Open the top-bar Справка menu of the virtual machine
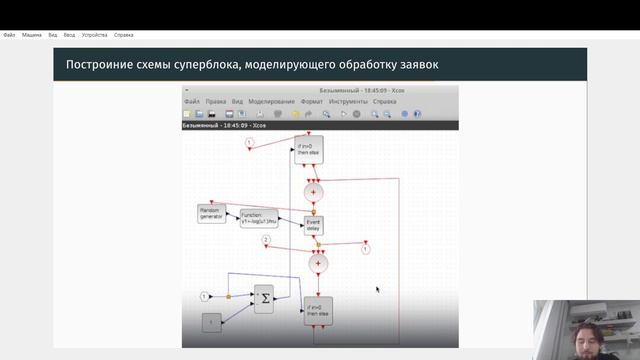The width and height of the screenshot is (640, 360). point(124,35)
